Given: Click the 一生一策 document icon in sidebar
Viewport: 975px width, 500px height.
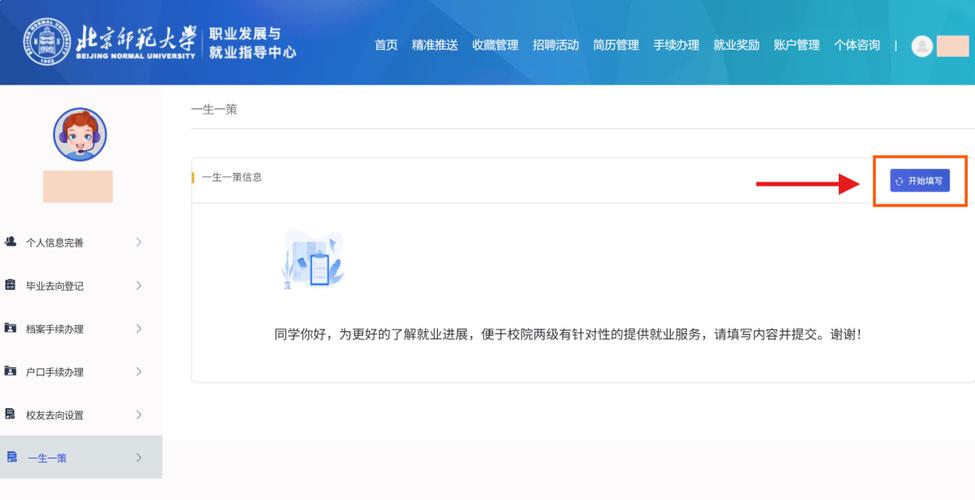Looking at the screenshot, I should tap(11, 457).
